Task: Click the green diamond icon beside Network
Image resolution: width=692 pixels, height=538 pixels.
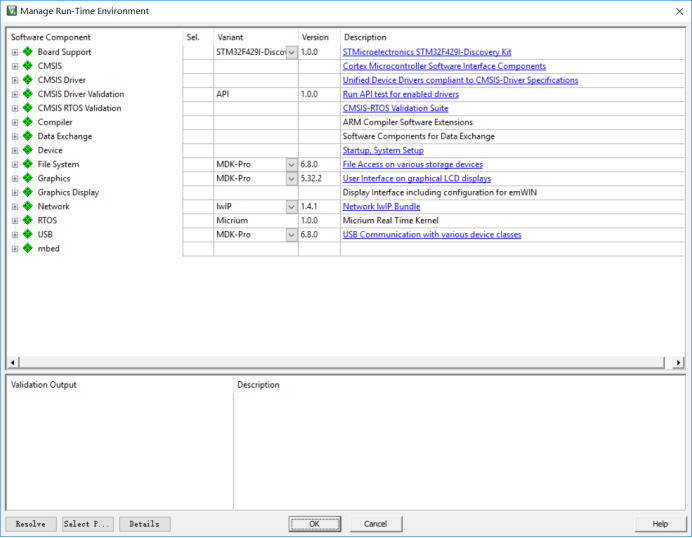Action: [28, 206]
